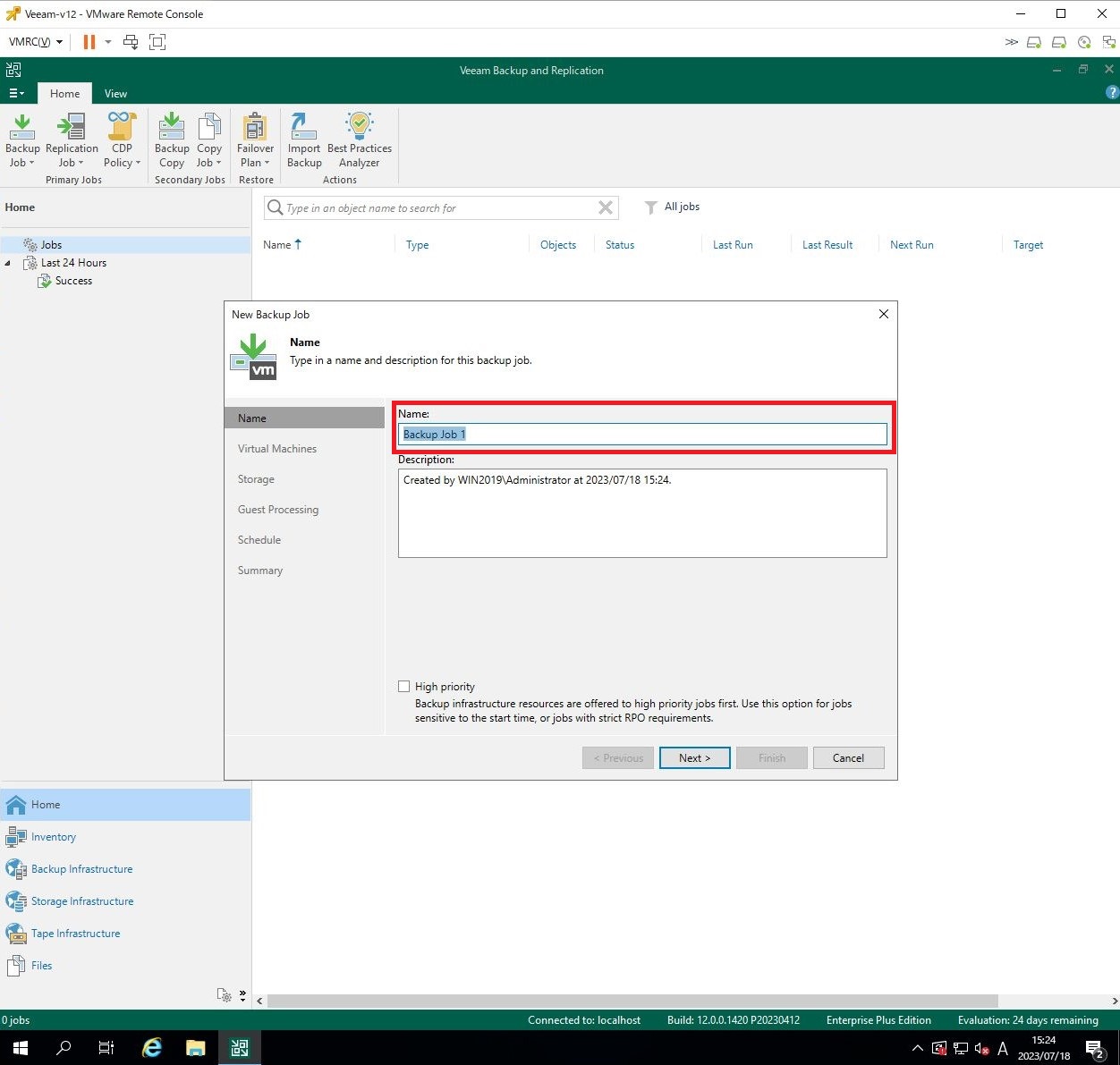Select Jobs in the Home tree
The width and height of the screenshot is (1120, 1065).
[51, 244]
